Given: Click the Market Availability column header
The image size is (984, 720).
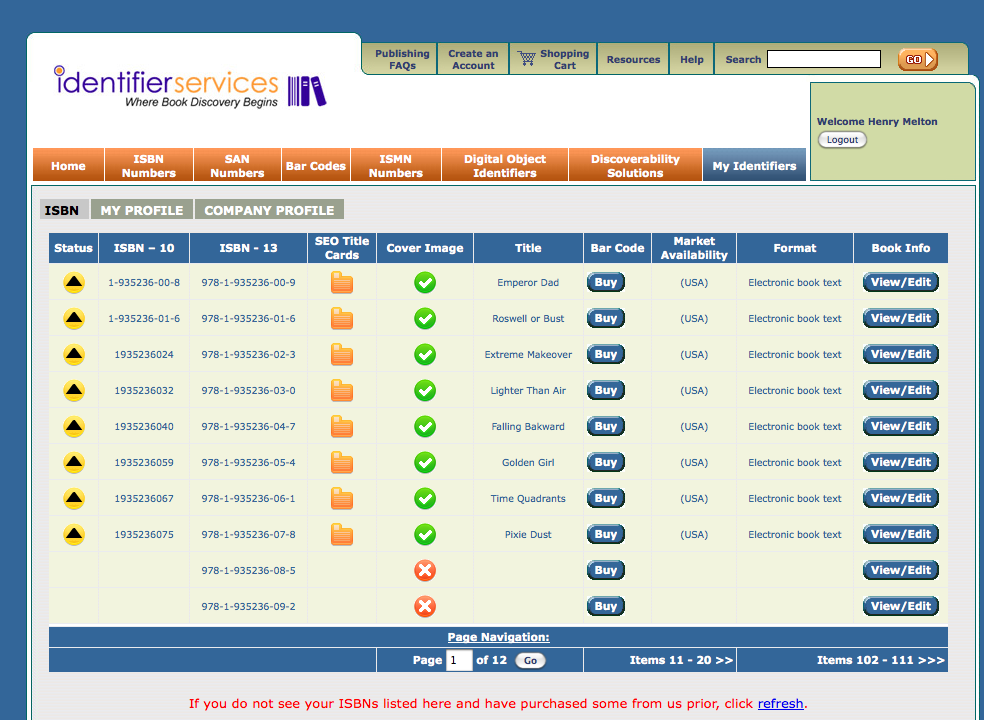Looking at the screenshot, I should pyautogui.click(x=694, y=248).
